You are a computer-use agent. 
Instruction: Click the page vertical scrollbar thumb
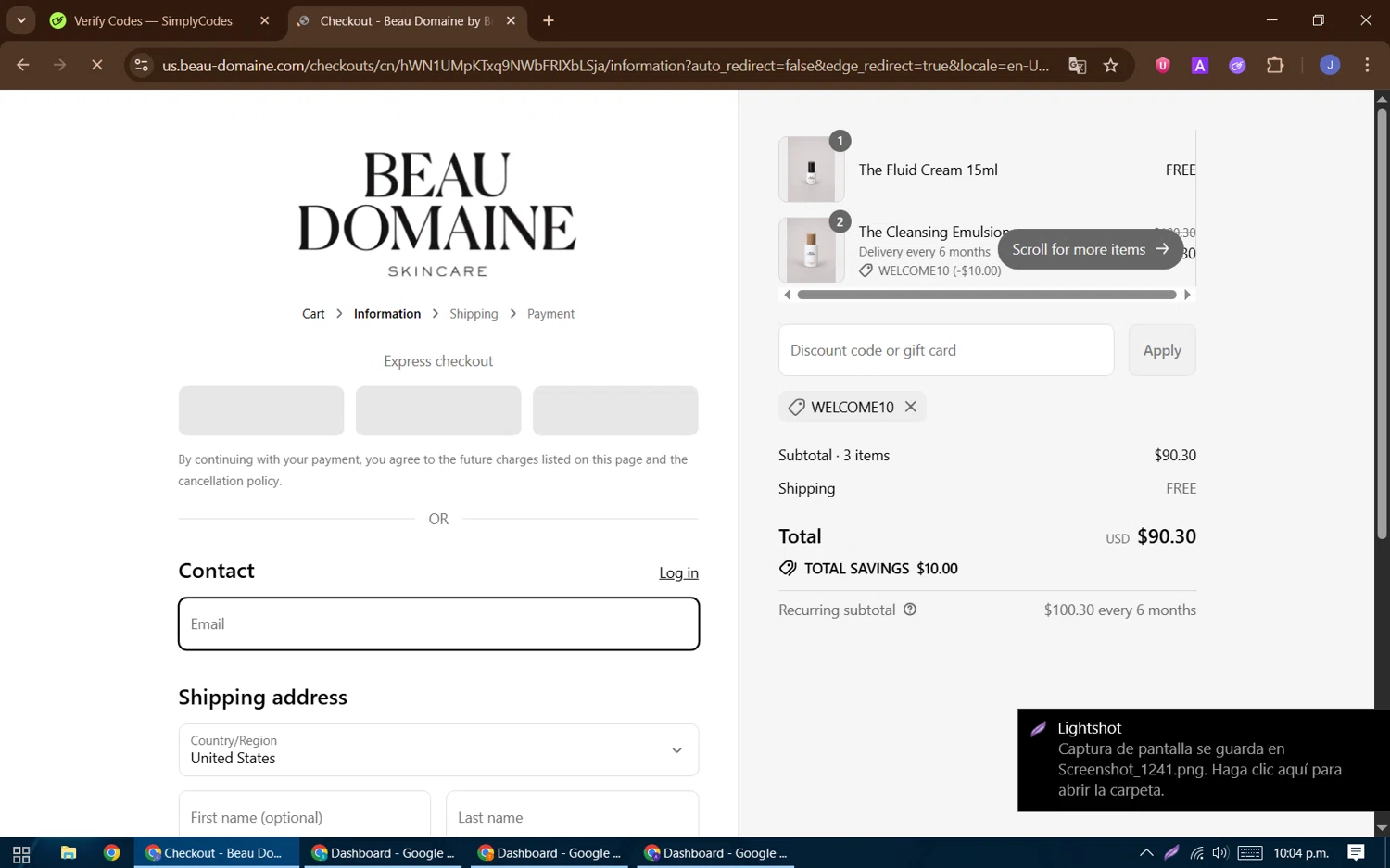coord(1382,324)
